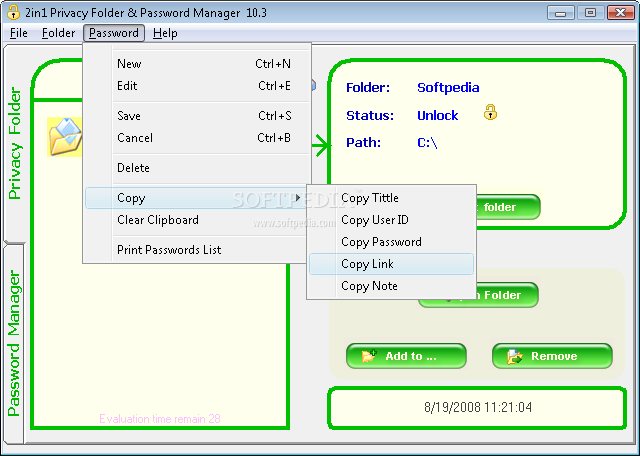640x456 pixels.
Task: Open the Folder menu
Action: click(58, 33)
